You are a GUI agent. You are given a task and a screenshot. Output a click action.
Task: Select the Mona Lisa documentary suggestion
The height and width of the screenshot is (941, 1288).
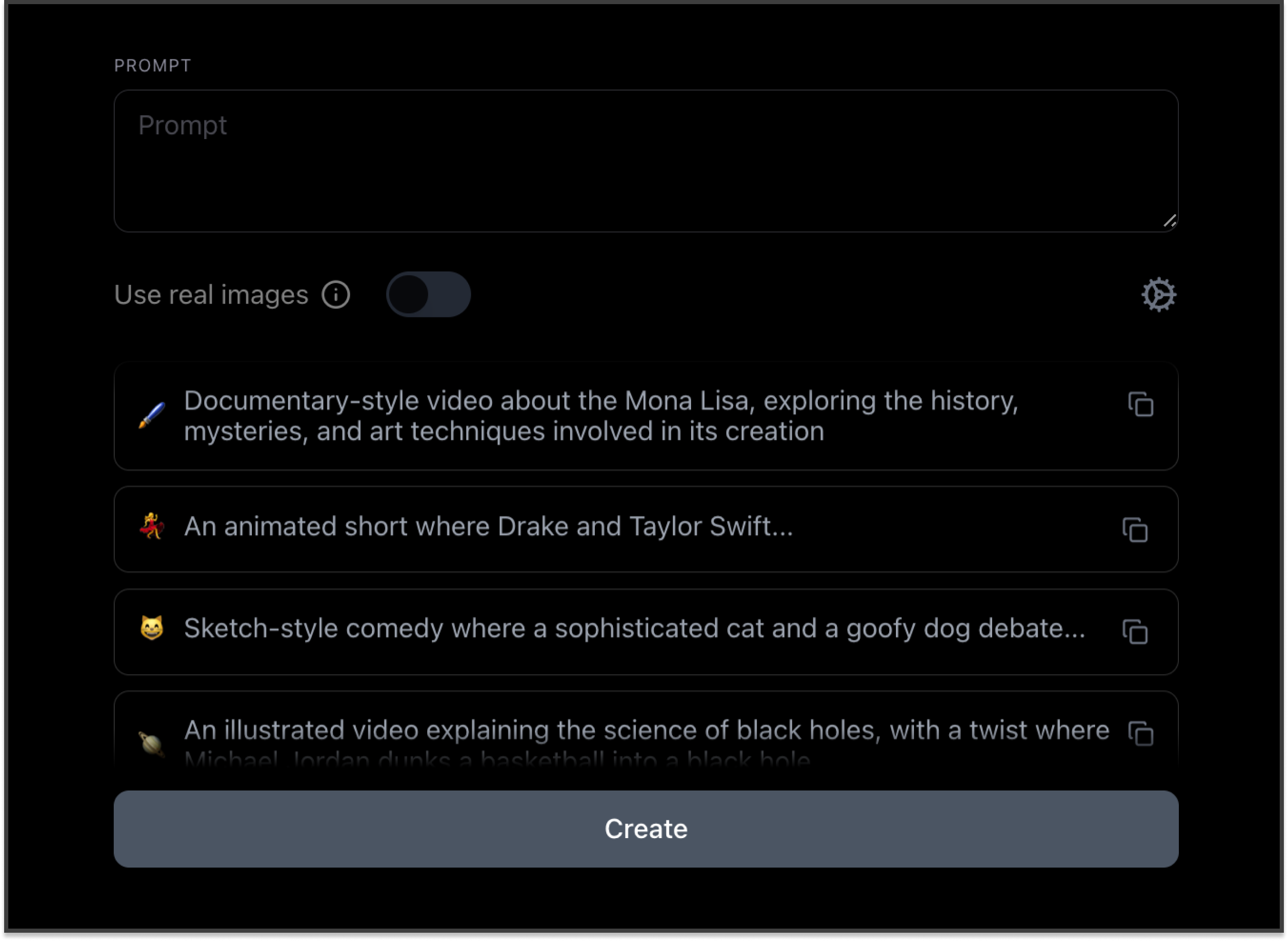600,416
